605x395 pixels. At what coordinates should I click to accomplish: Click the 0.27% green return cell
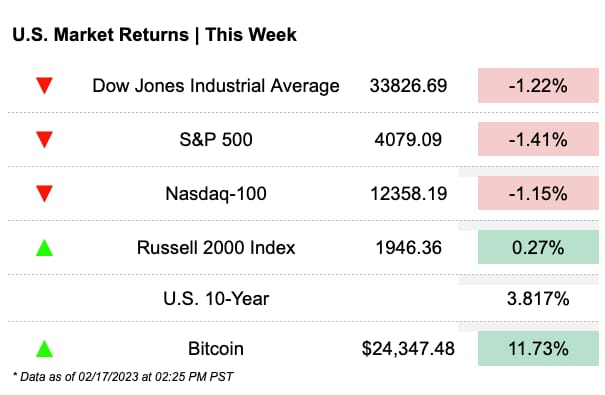click(538, 247)
